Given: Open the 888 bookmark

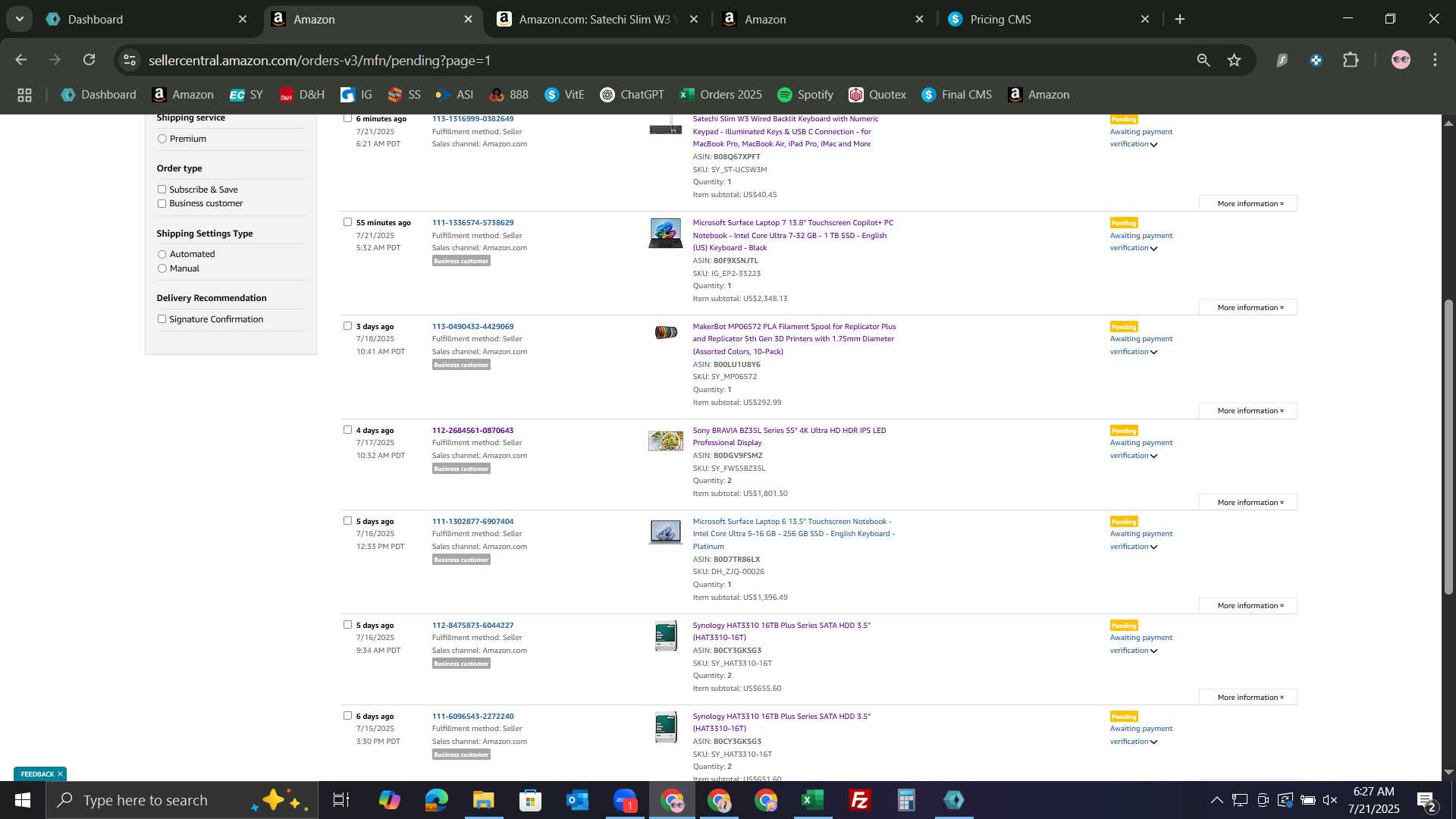Looking at the screenshot, I should pyautogui.click(x=509, y=95).
